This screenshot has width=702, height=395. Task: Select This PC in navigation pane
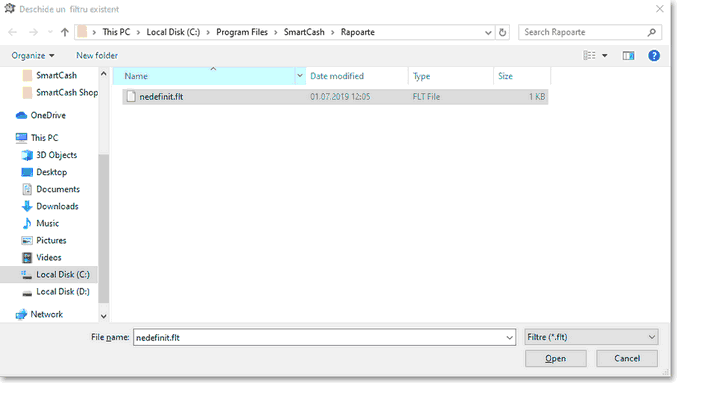click(37, 137)
